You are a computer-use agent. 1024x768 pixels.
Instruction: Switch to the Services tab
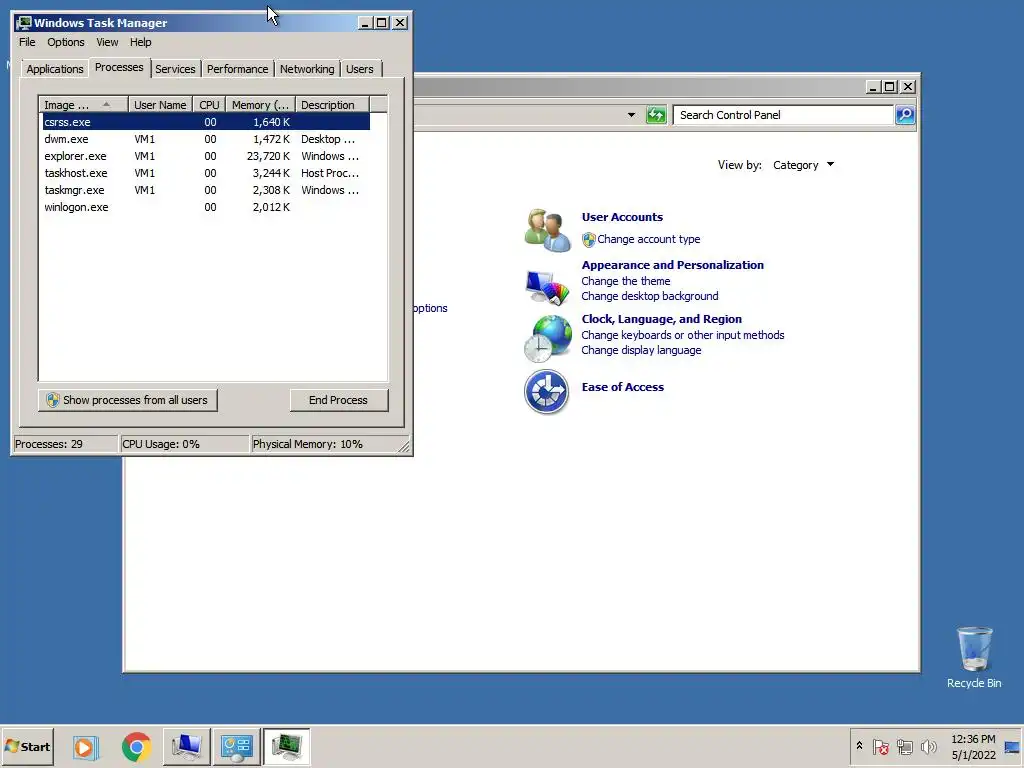pyautogui.click(x=175, y=69)
